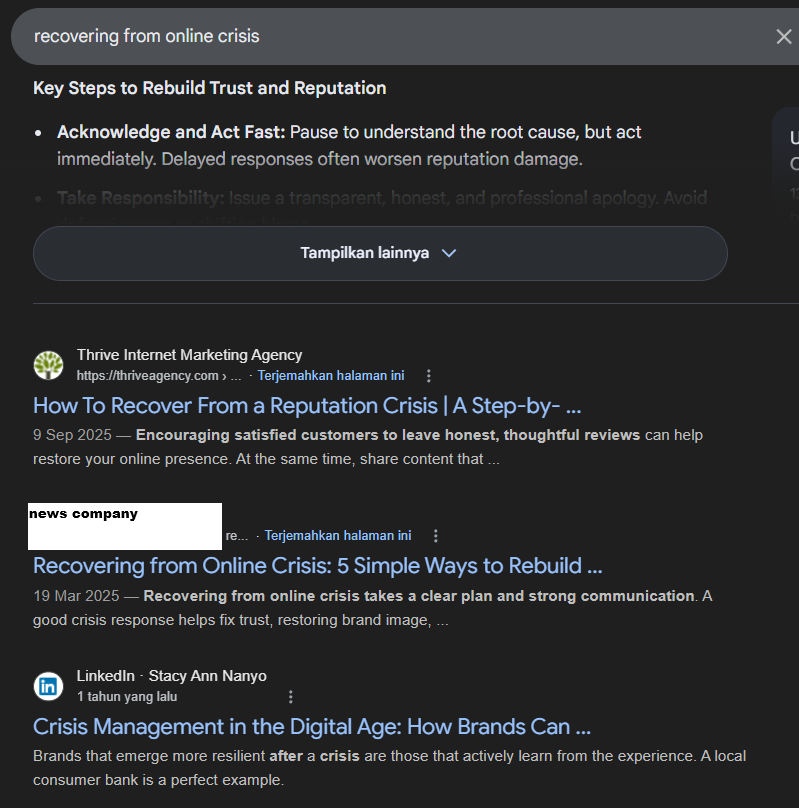The height and width of the screenshot is (808, 799).
Task: Open 'Crisis Management in the Digital Age' result
Action: click(x=312, y=726)
